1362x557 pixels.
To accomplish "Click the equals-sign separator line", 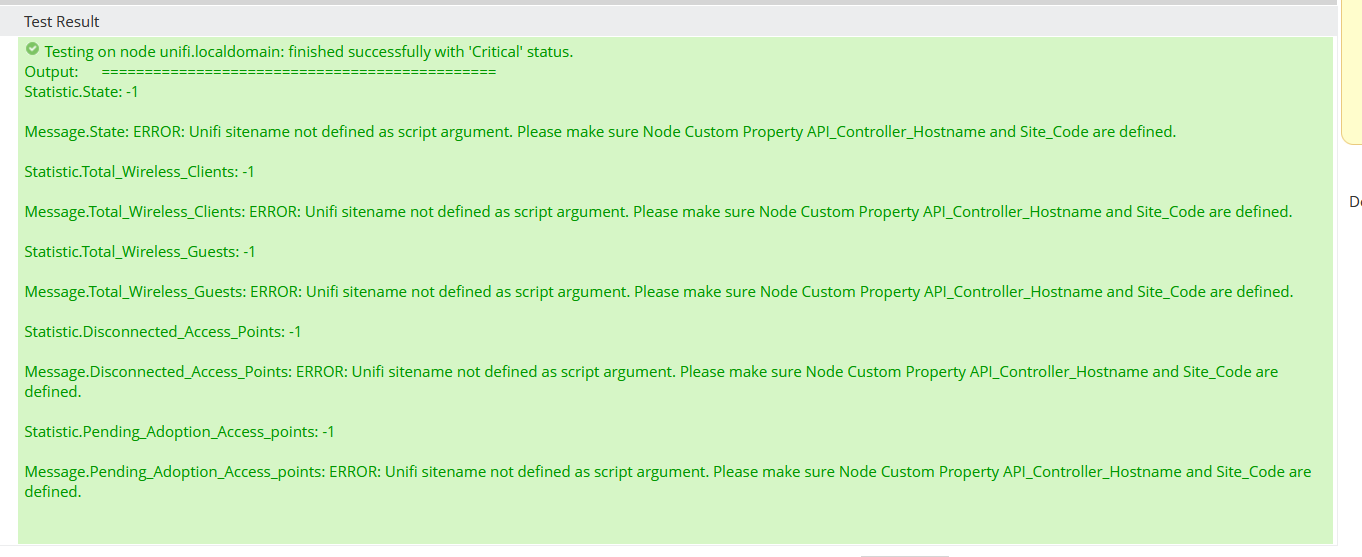I will click(x=299, y=72).
